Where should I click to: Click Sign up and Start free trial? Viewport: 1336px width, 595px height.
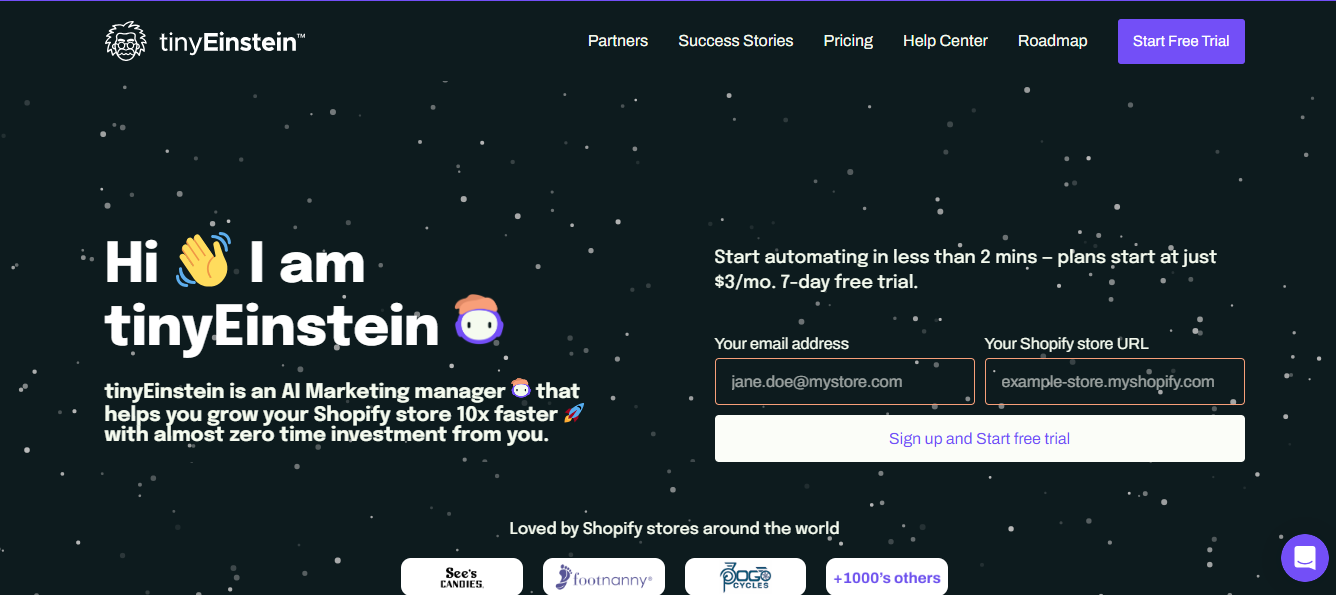(980, 439)
